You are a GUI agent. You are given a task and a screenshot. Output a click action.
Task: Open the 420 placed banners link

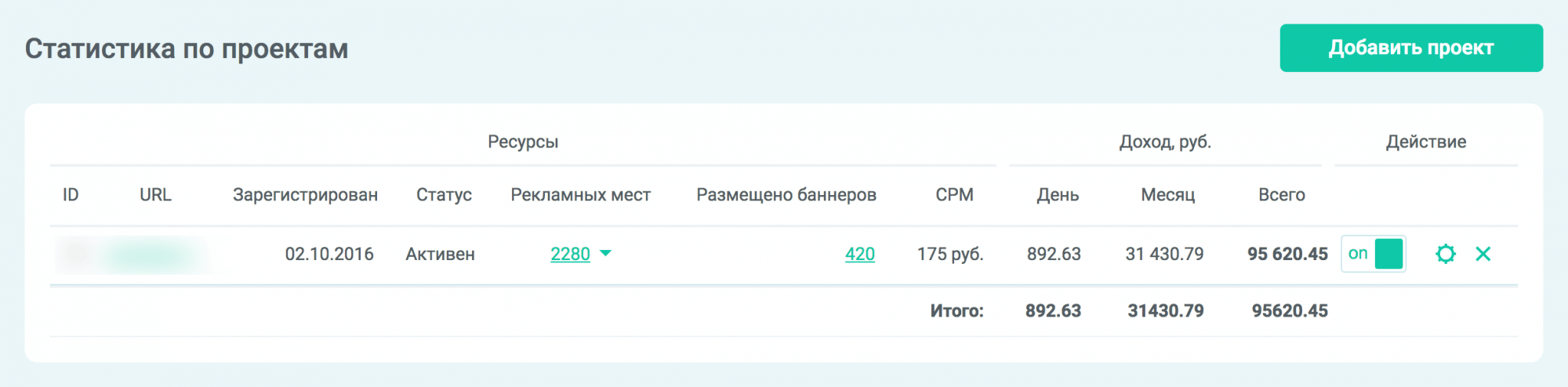(x=859, y=254)
